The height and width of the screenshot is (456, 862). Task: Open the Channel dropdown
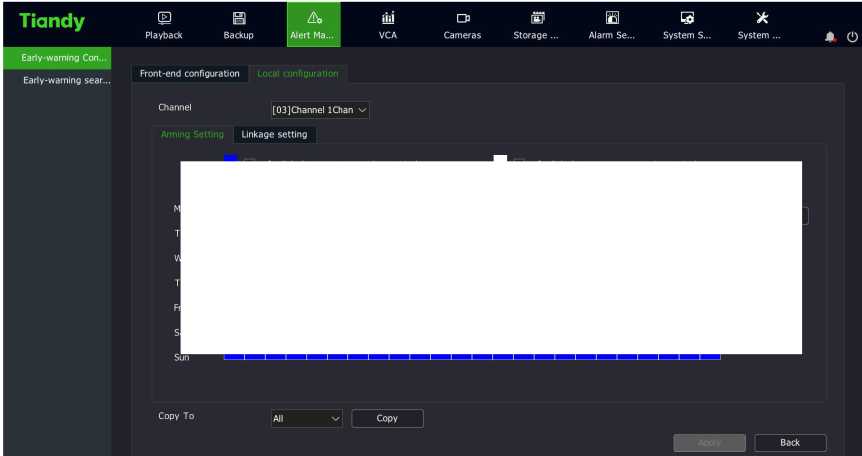pyautogui.click(x=320, y=110)
